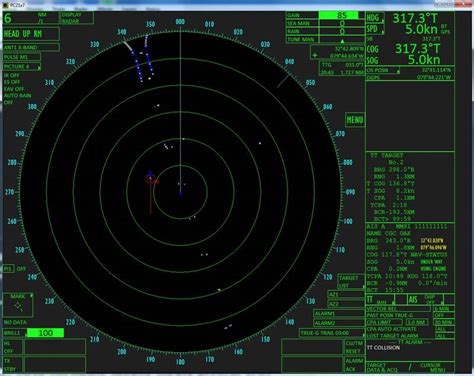Click the 090 bearing scale label
Viewport: 474px width, 376px height.
350,192
